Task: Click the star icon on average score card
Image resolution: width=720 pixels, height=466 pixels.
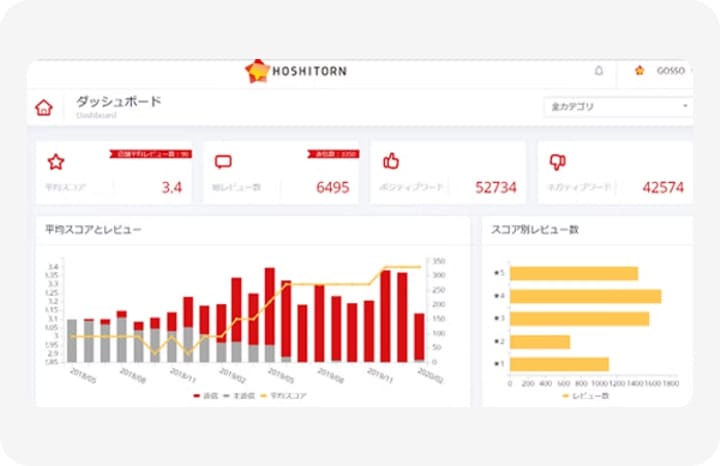Action: (x=56, y=161)
